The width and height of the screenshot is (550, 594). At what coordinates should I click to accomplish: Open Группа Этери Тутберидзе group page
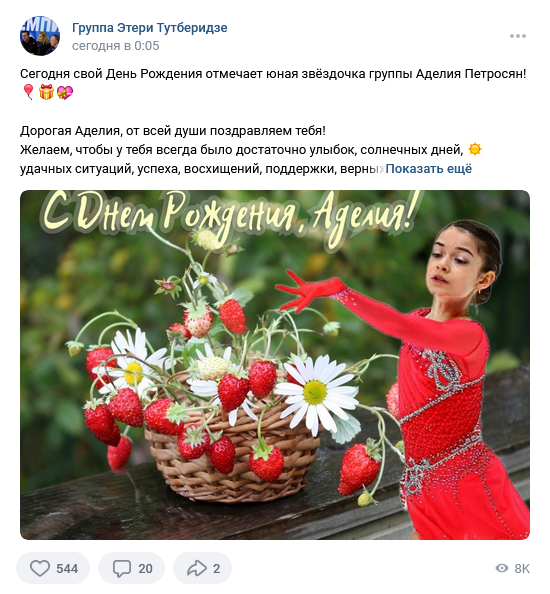pyautogui.click(x=150, y=28)
